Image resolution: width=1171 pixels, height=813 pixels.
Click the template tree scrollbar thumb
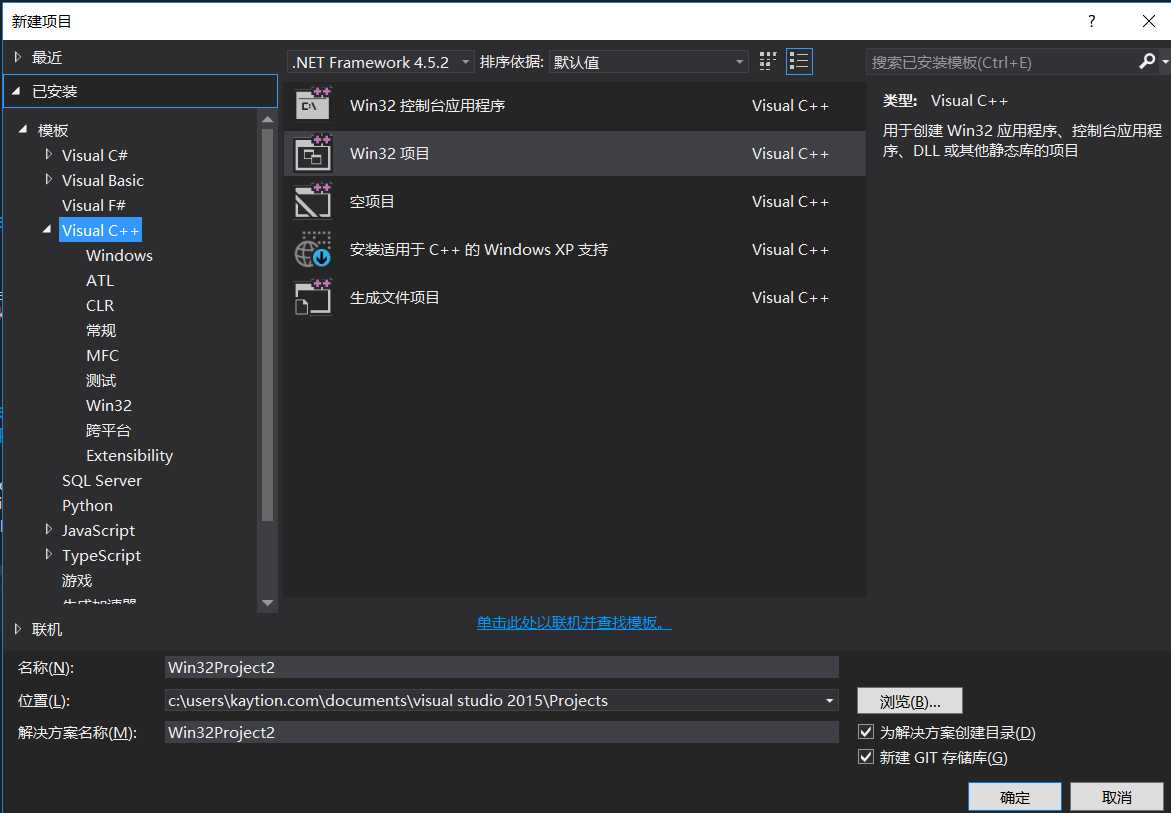(267, 324)
